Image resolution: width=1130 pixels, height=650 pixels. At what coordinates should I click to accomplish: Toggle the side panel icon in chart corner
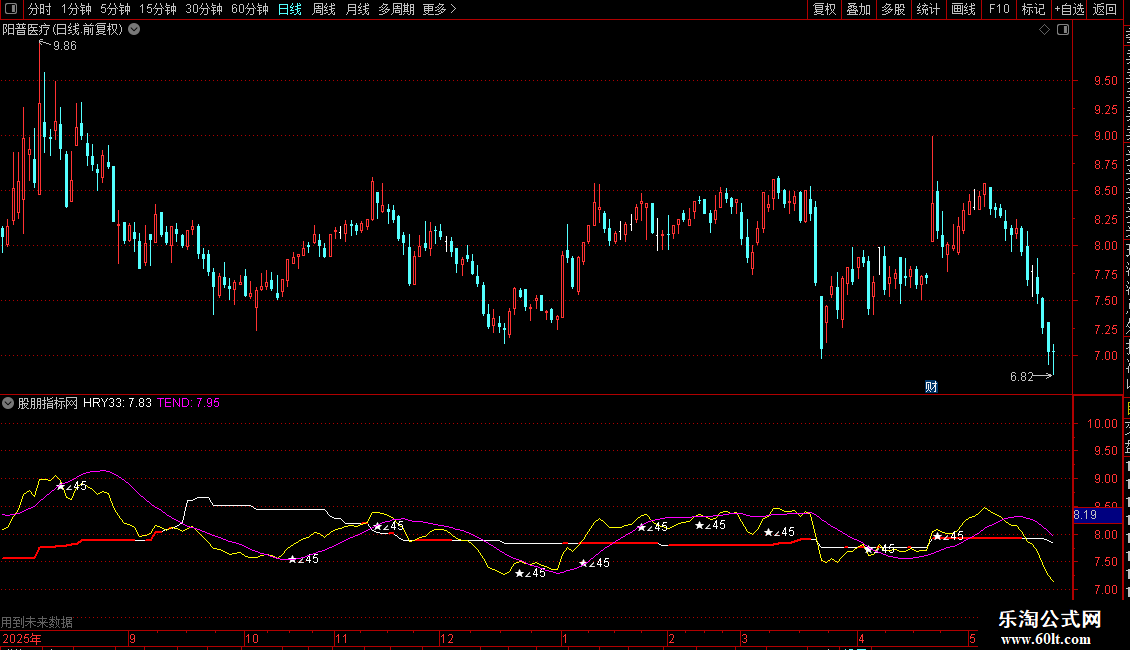click(x=1063, y=30)
